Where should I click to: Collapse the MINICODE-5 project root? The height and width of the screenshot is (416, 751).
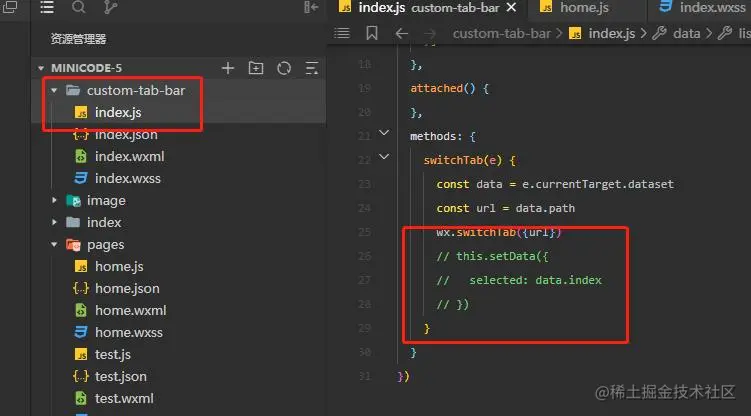tap(41, 68)
